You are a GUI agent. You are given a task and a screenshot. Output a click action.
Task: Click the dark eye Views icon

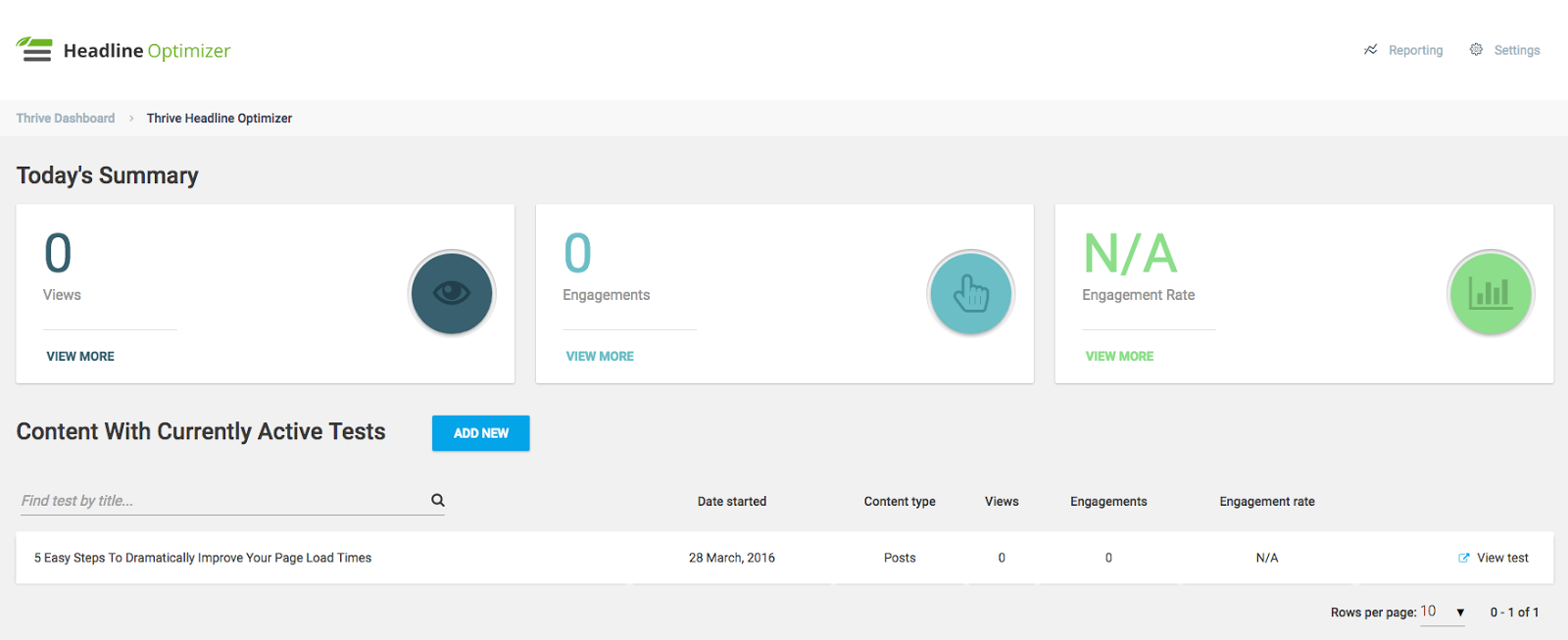click(452, 292)
